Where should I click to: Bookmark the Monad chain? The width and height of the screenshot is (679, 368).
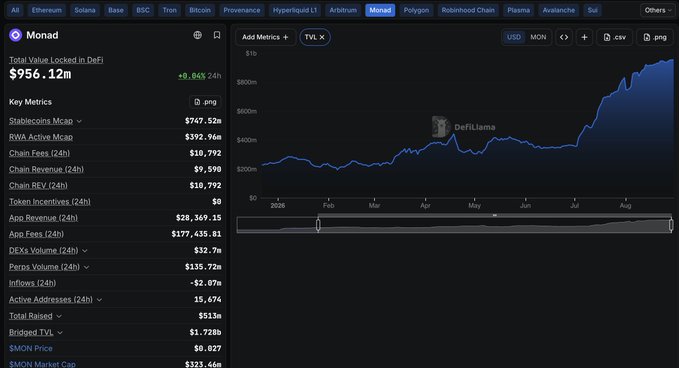217,35
